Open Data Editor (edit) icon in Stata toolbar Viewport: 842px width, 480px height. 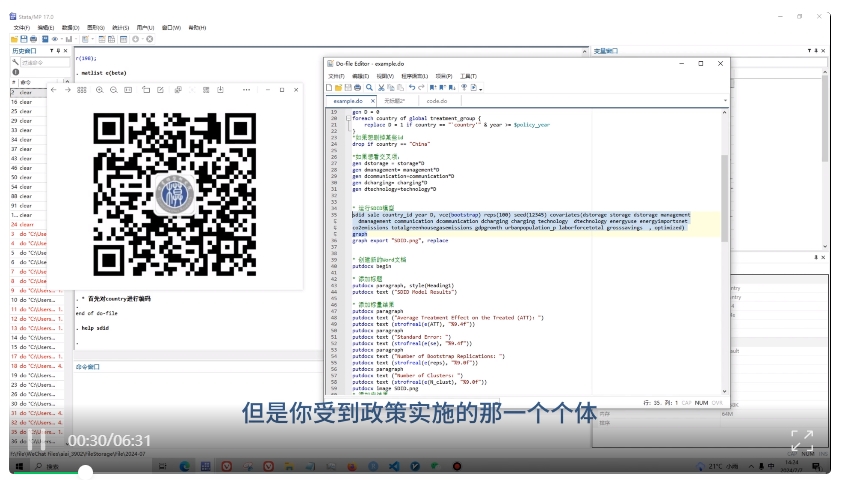(101, 39)
